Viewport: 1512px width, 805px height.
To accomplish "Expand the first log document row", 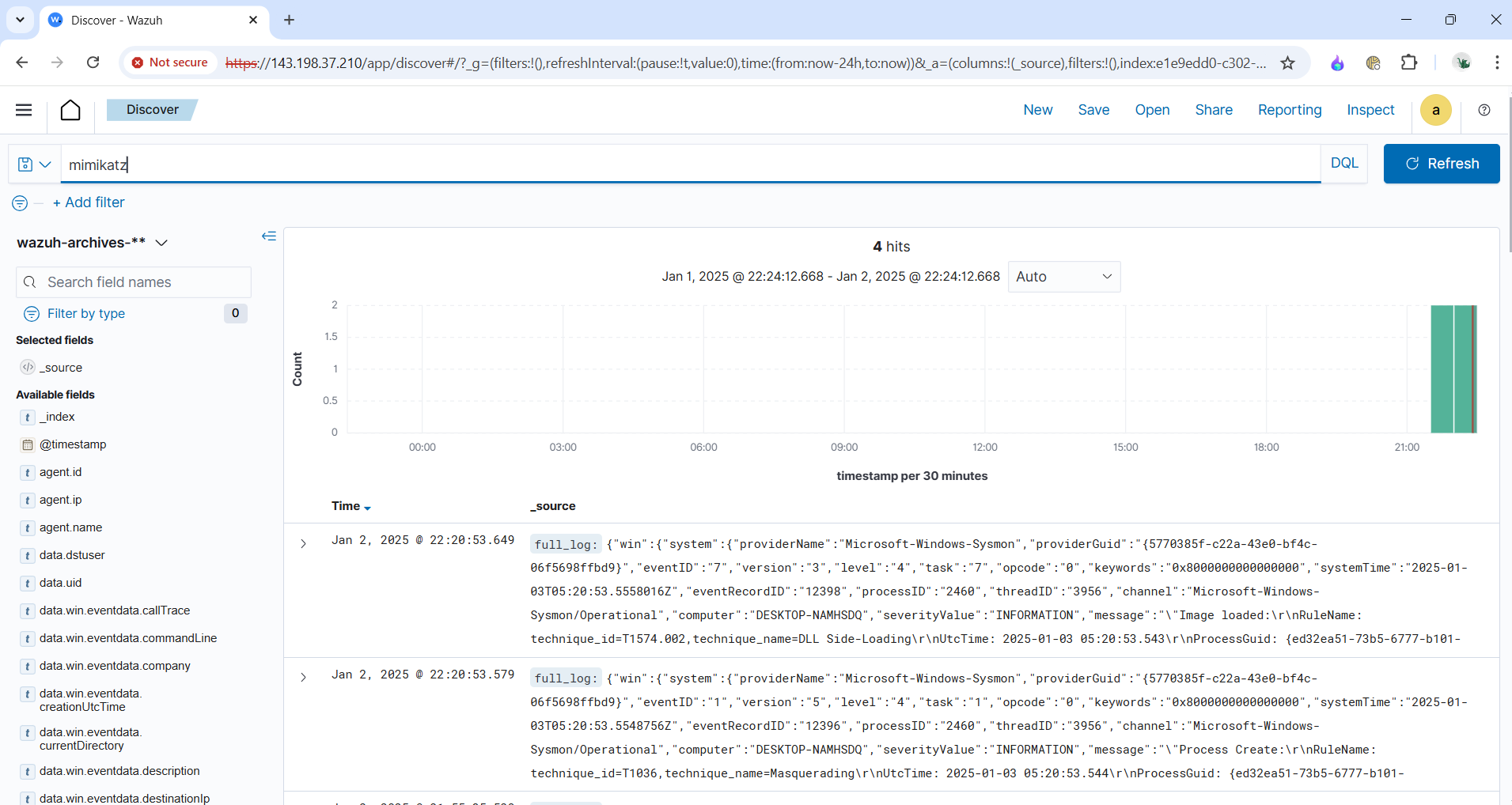I will point(303,543).
